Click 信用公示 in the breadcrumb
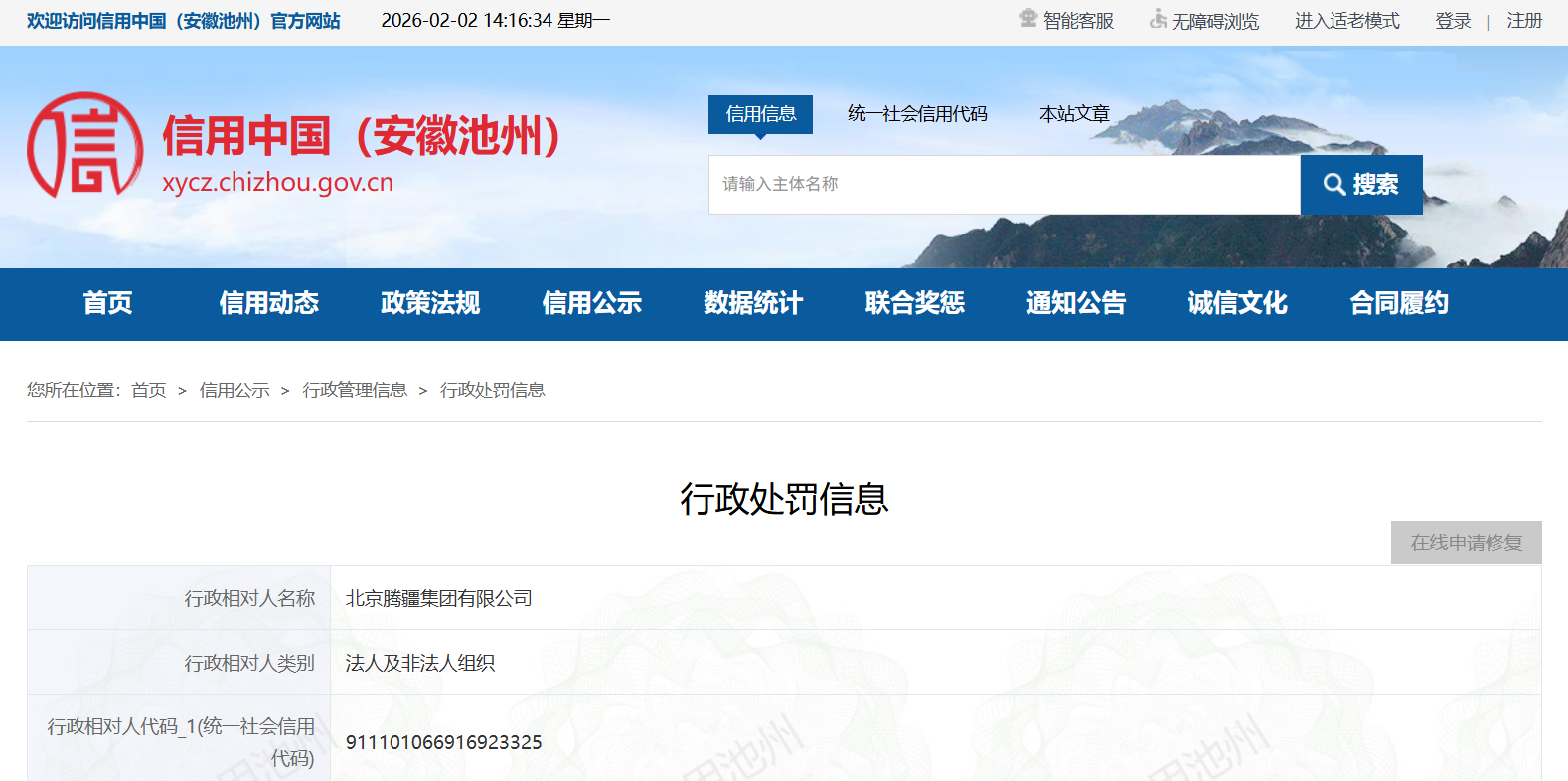1568x781 pixels. click(x=235, y=390)
